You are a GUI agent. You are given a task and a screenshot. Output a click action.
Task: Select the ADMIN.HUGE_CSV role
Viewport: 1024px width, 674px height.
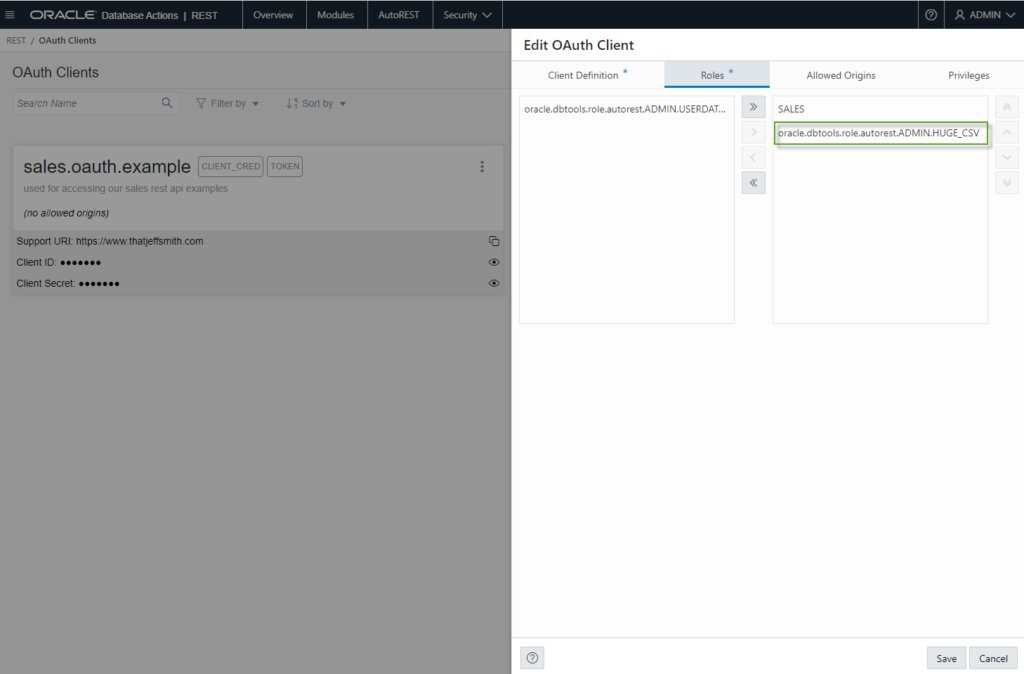coord(880,133)
